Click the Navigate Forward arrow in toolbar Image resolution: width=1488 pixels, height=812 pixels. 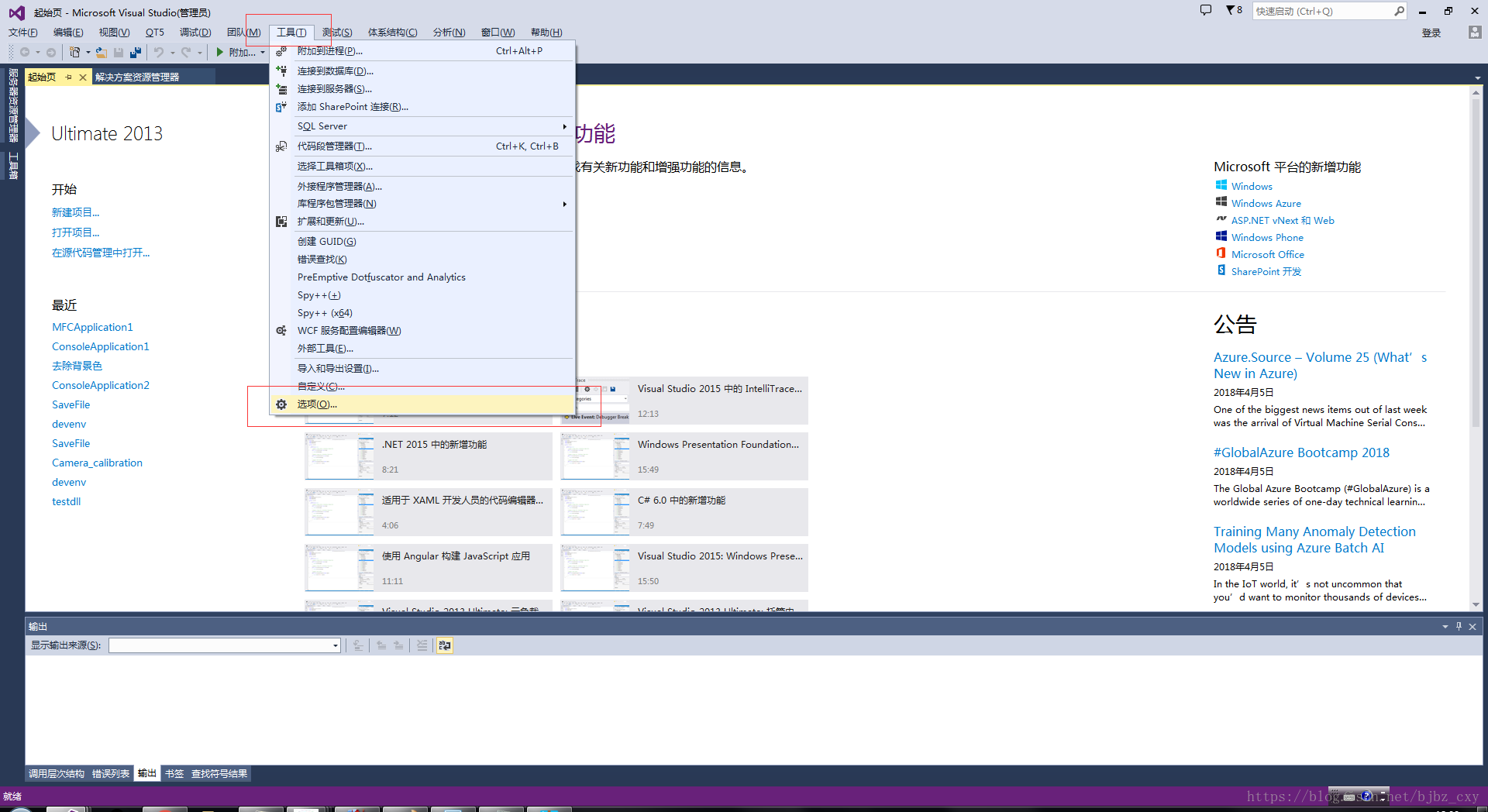pos(51,52)
